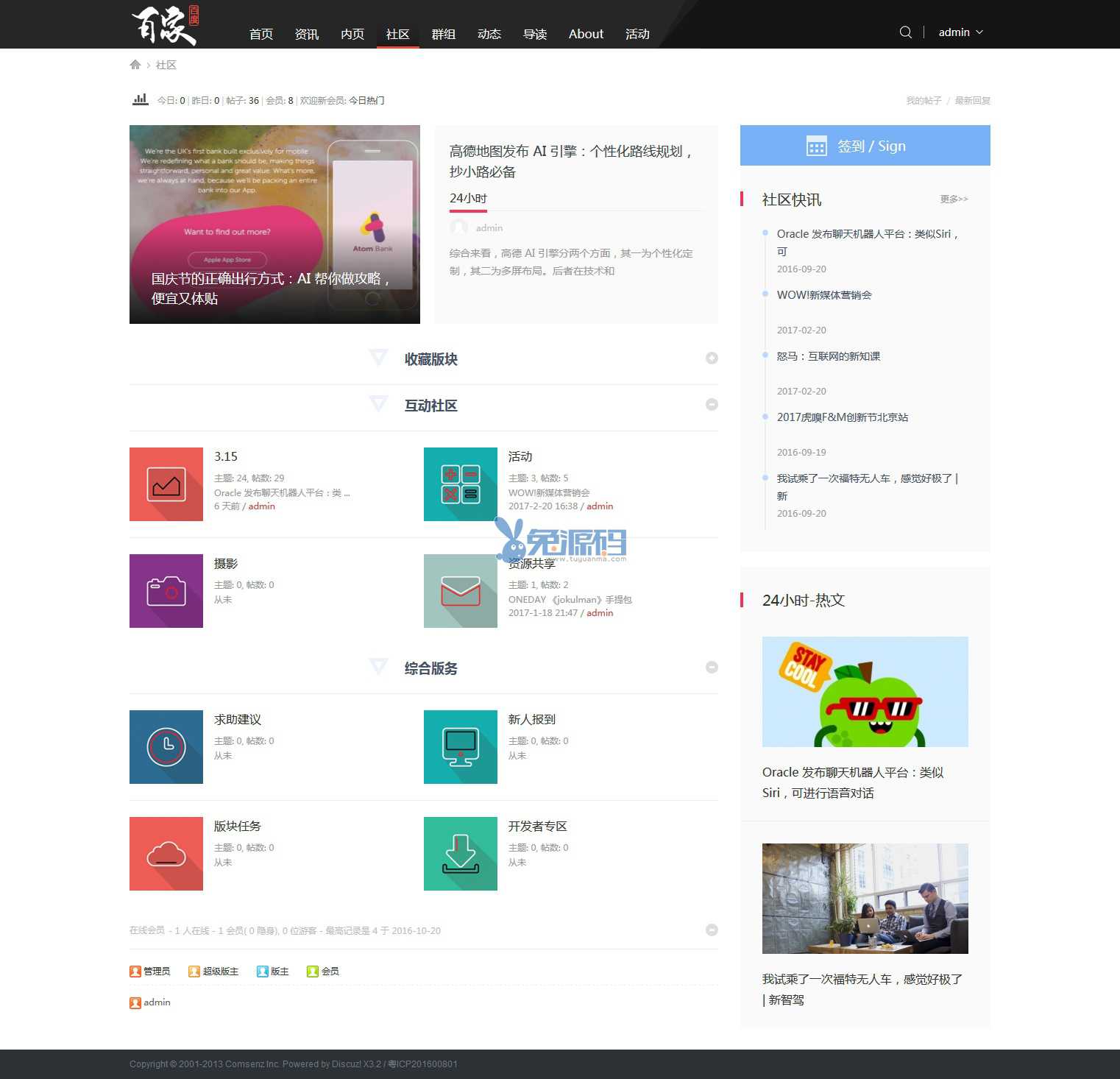Open the 新人报到 forum monitor icon
Viewport: 1120px width, 1079px height.
point(461,747)
